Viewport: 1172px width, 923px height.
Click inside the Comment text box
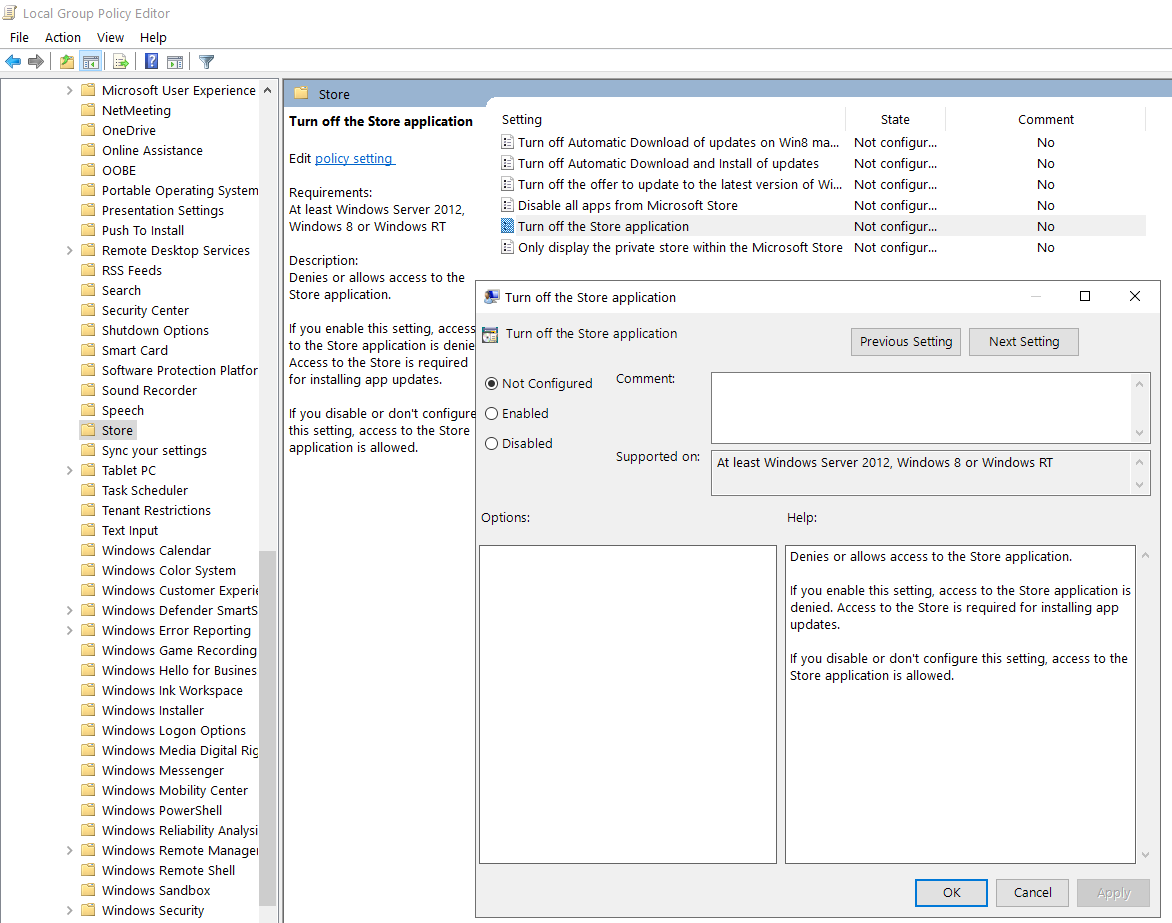click(x=920, y=407)
